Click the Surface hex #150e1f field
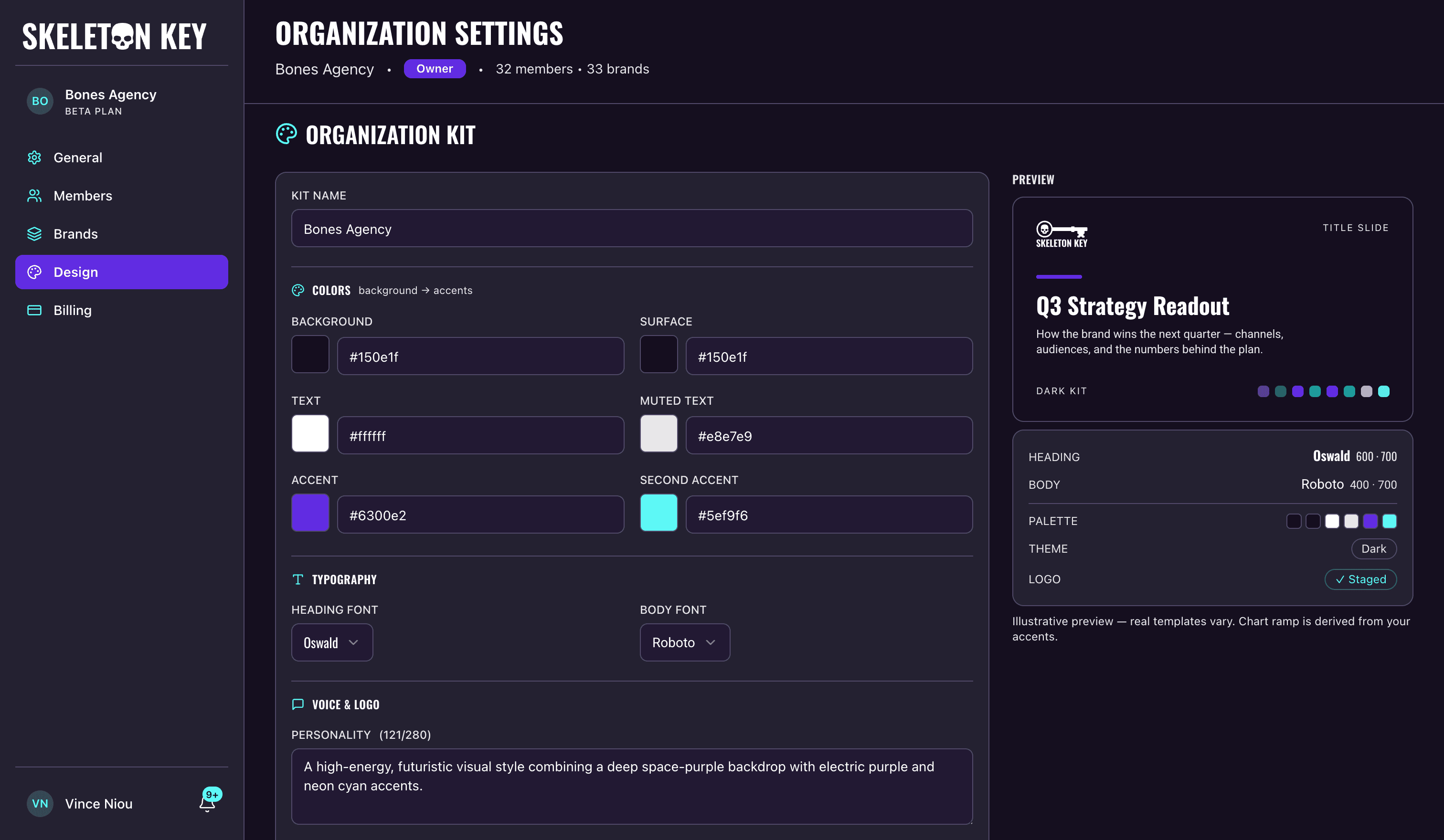Viewport: 1444px width, 840px height. click(829, 356)
